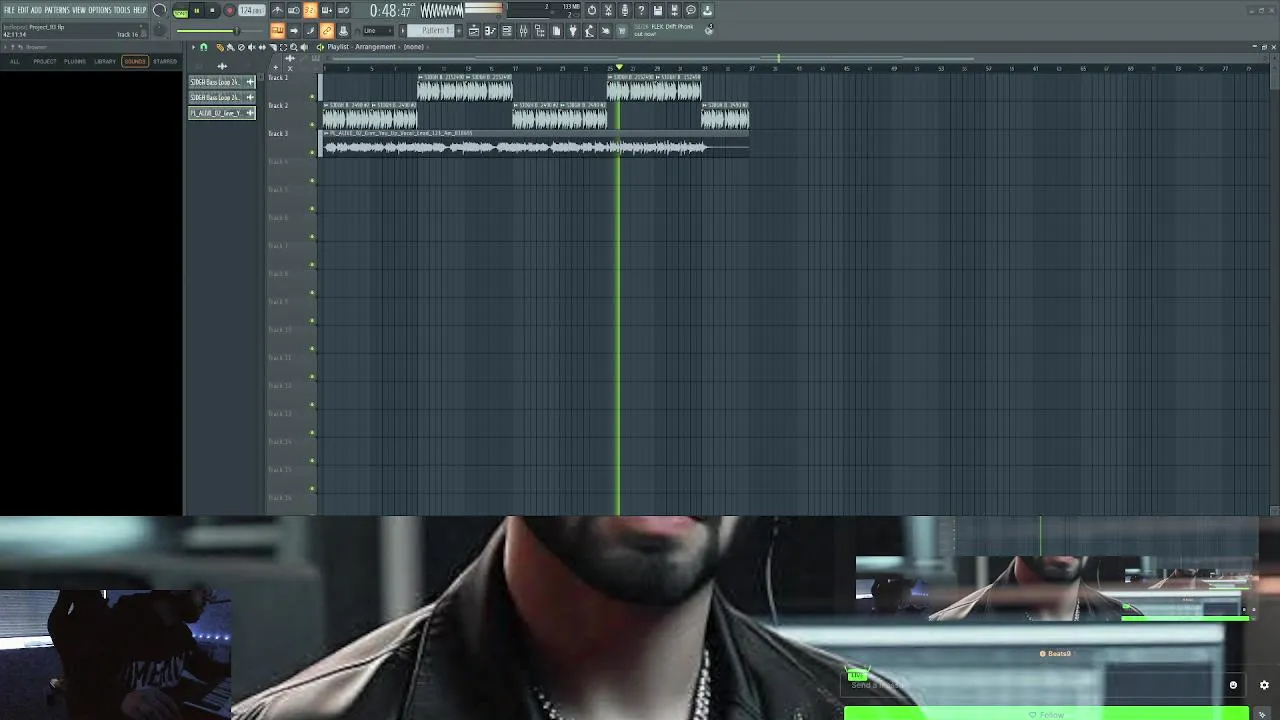Click the arrow left of Pattern 1
The width and height of the screenshot is (1280, 720).
click(401, 30)
